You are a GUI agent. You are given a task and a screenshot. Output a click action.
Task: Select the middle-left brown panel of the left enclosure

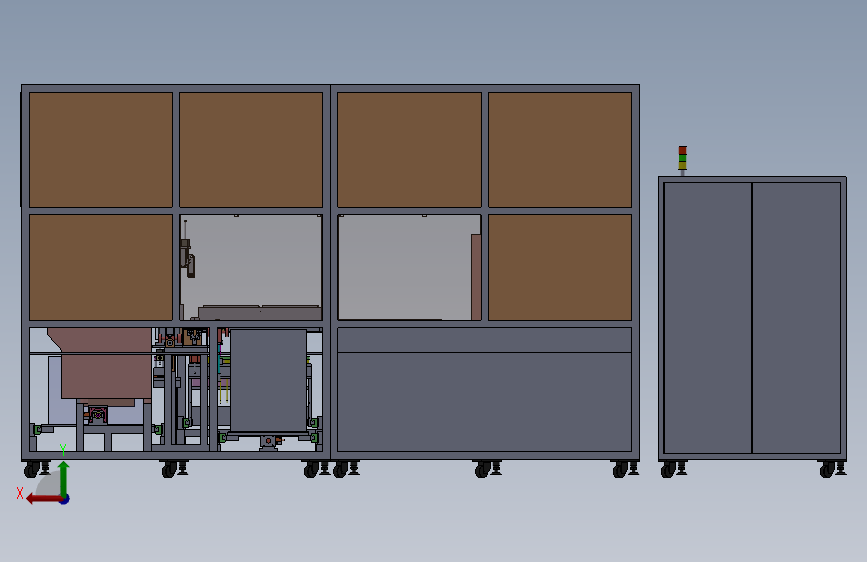pos(101,267)
